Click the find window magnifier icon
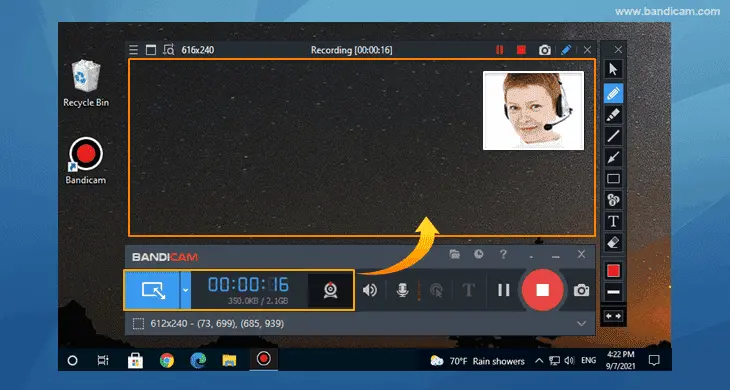Image resolution: width=730 pixels, height=390 pixels. pos(169,50)
